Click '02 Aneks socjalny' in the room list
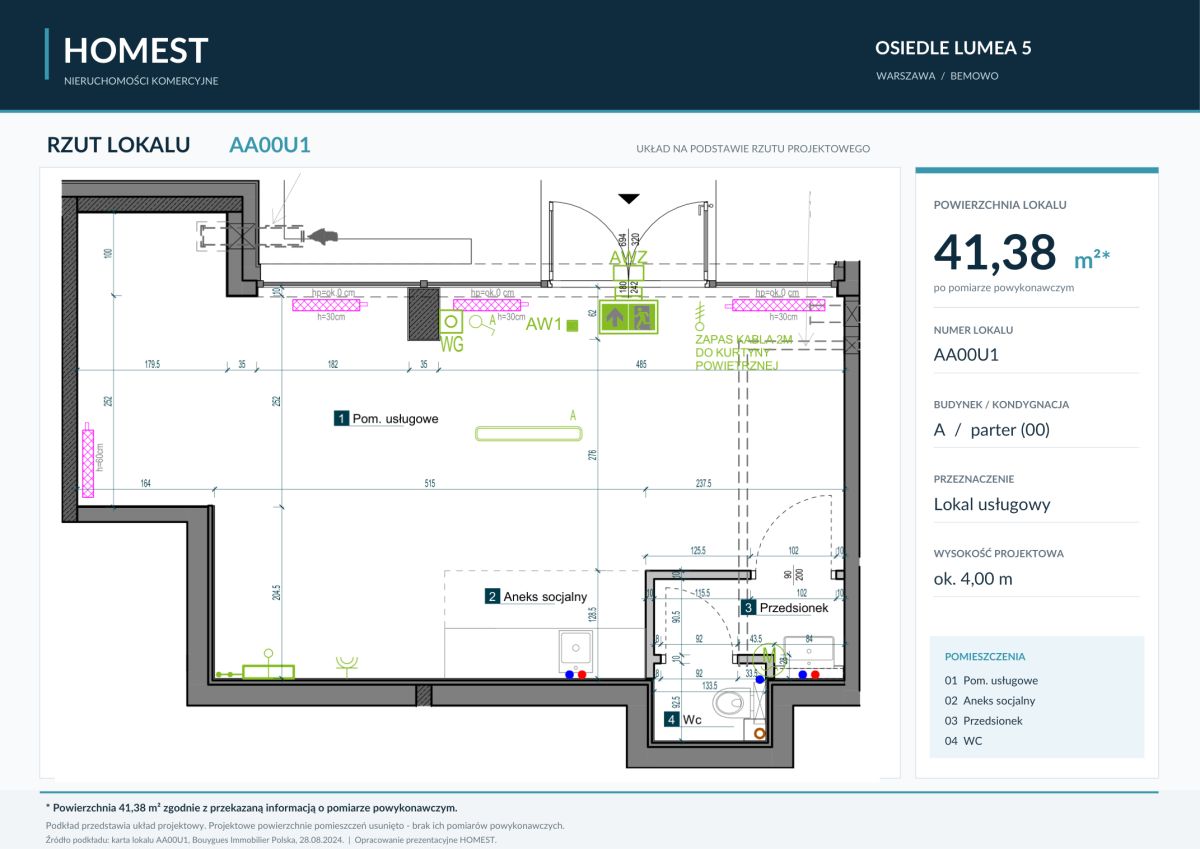 point(990,701)
